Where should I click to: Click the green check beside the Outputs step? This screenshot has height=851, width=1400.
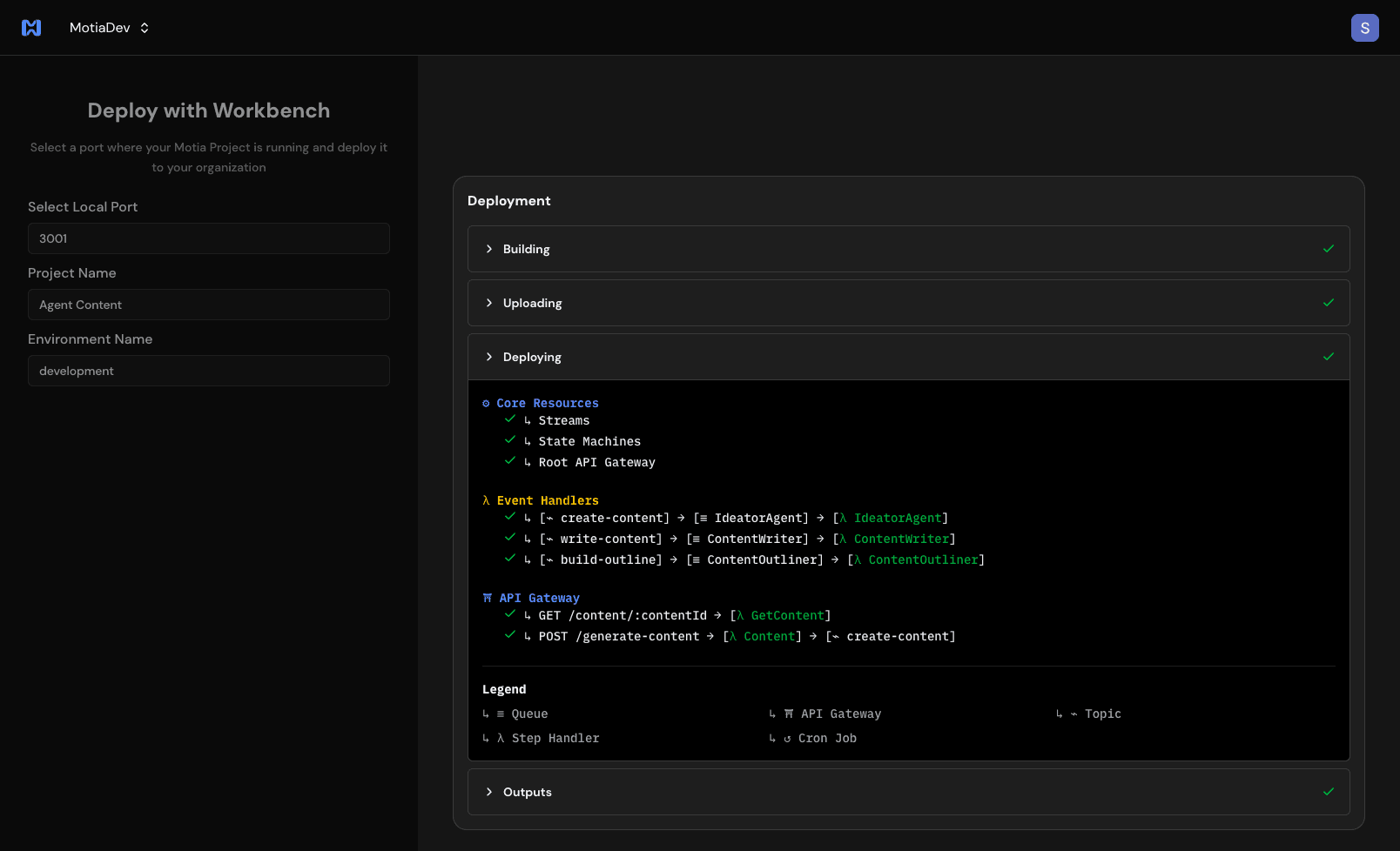[x=1329, y=792]
